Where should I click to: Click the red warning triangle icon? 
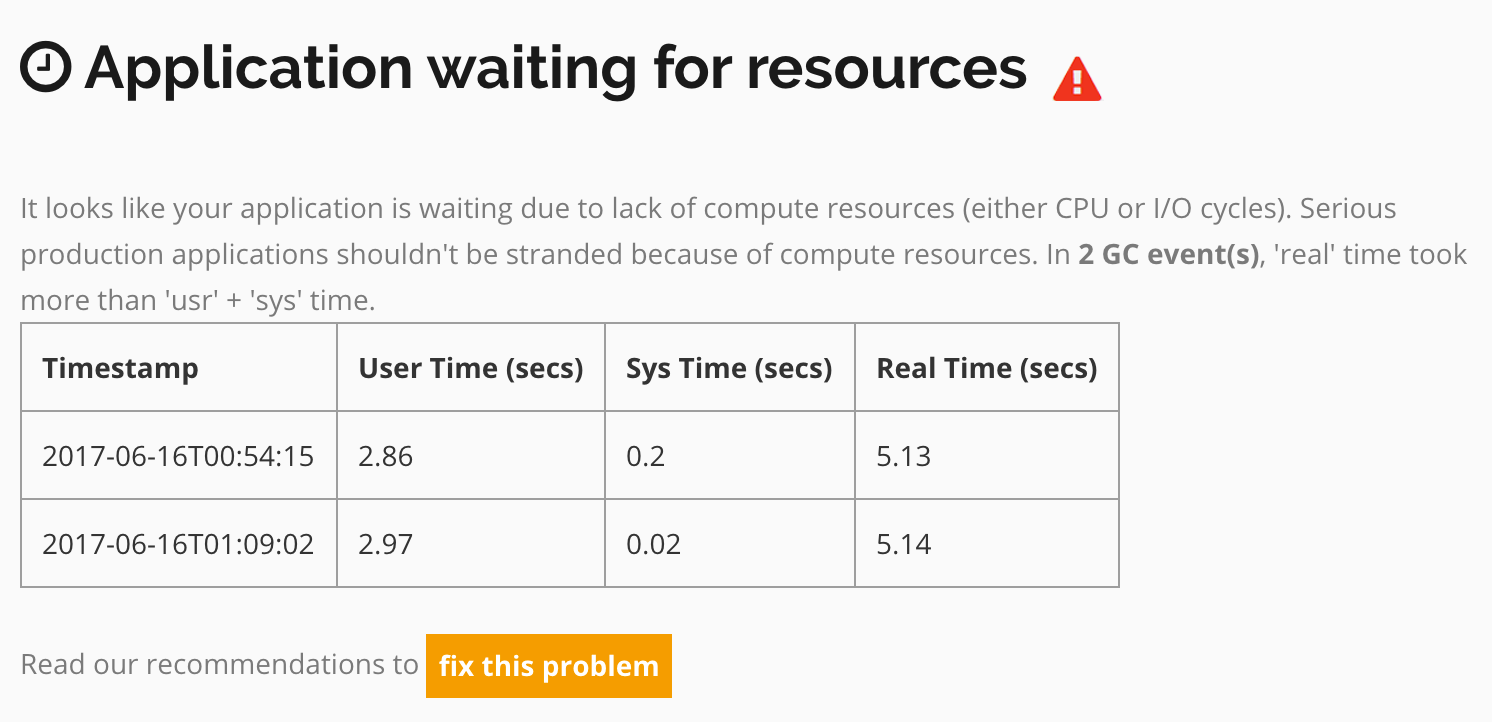coord(1077,79)
